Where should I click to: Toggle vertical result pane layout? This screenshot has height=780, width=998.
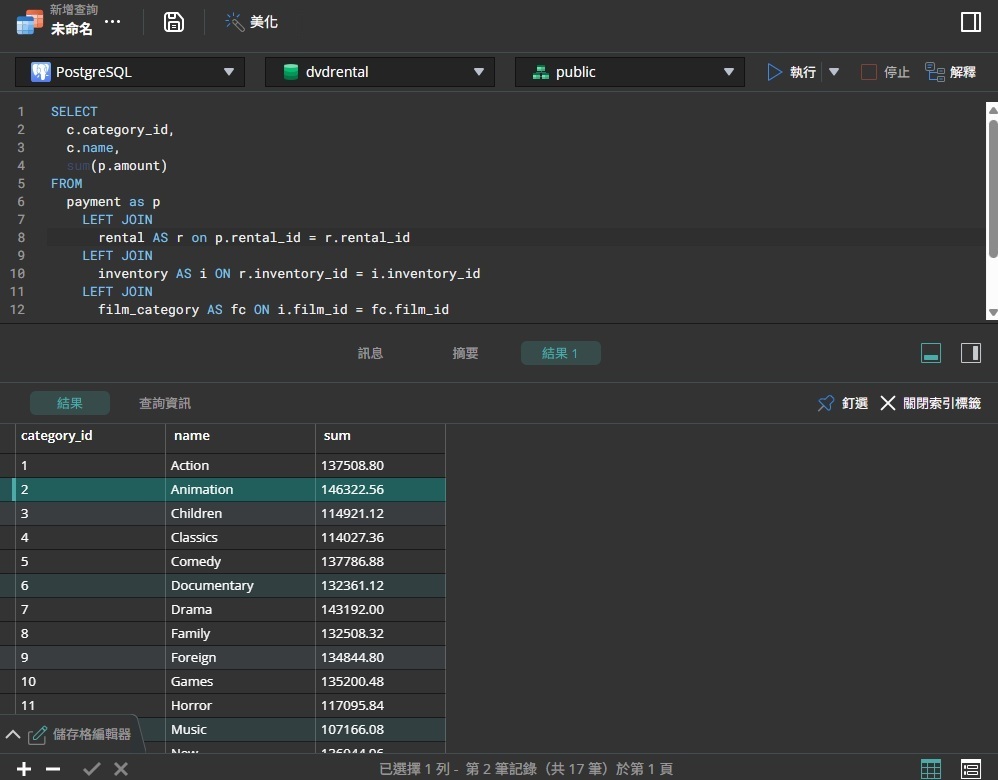[969, 352]
